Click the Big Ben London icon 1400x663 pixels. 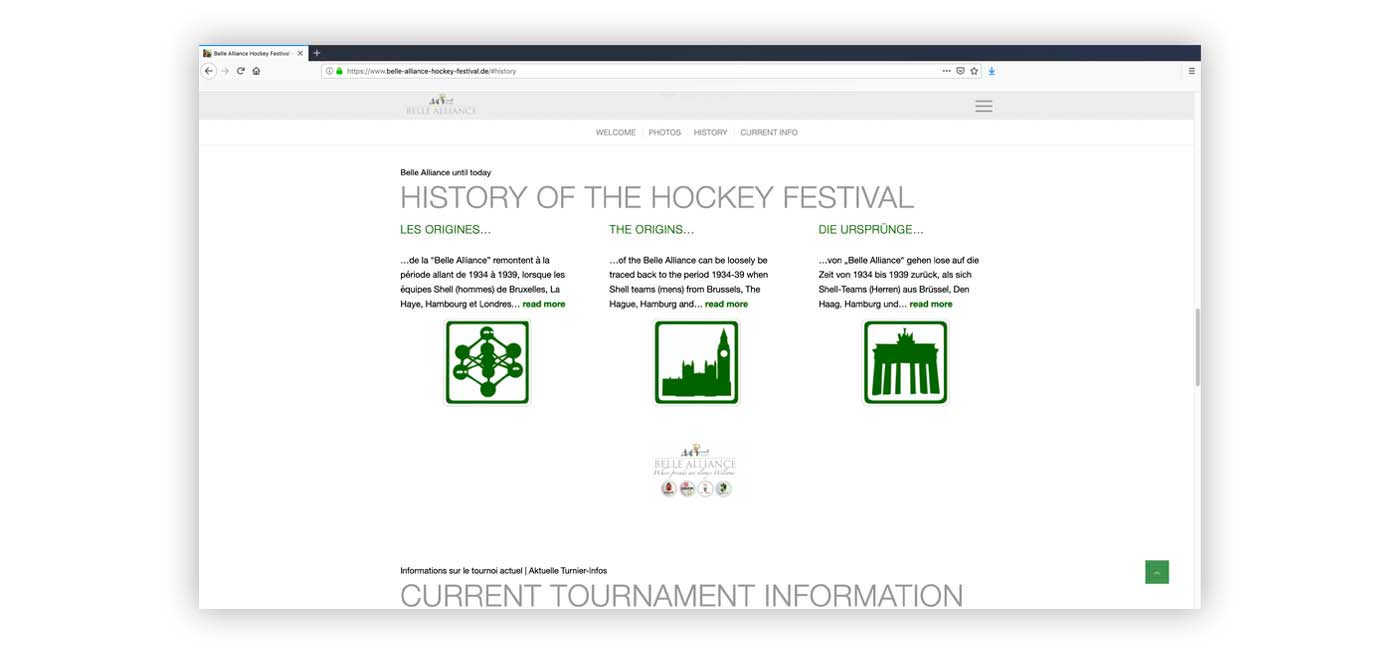tap(696, 362)
